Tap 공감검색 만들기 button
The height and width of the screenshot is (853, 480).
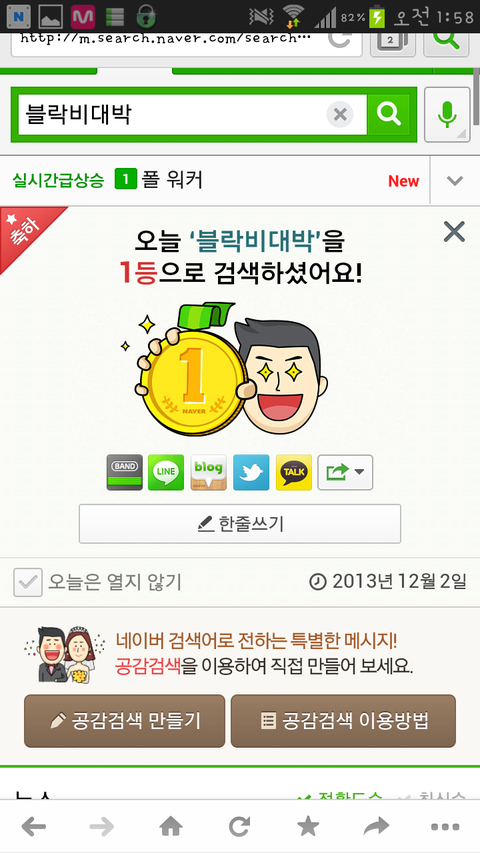125,721
